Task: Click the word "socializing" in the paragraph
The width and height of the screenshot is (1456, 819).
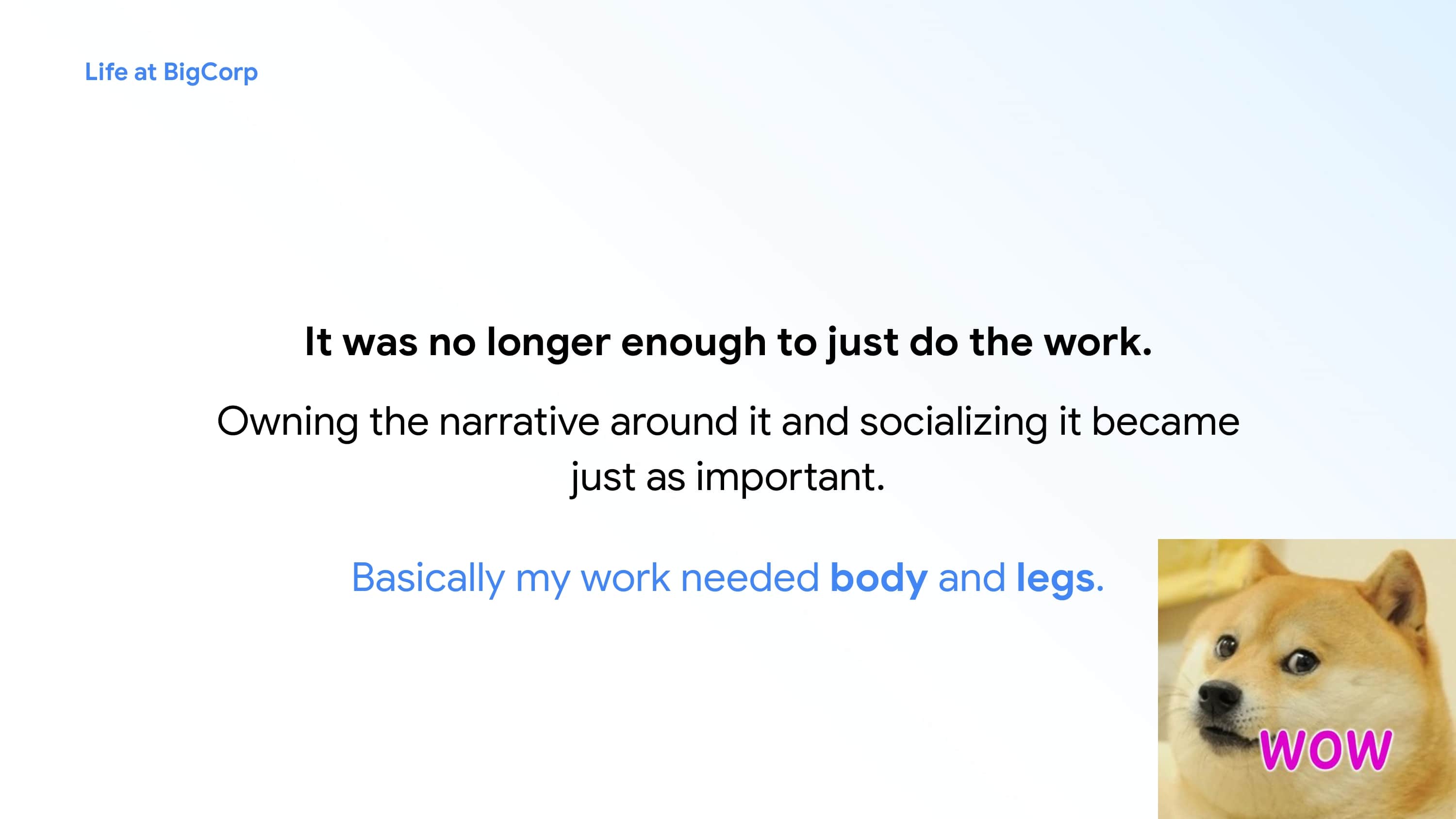Action: [954, 423]
